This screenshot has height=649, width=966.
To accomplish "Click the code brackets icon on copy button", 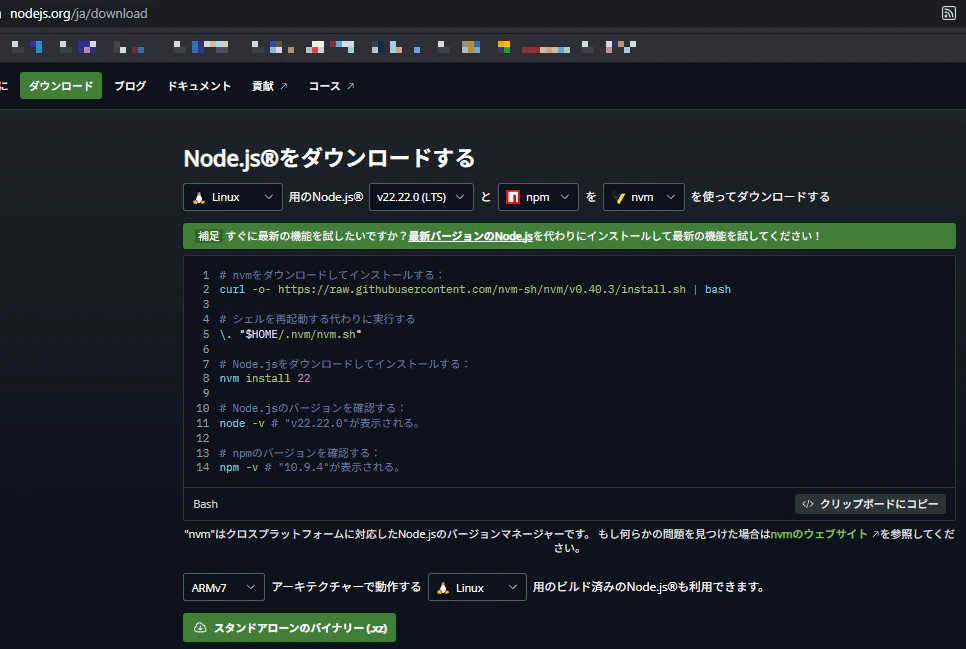I will pos(808,504).
